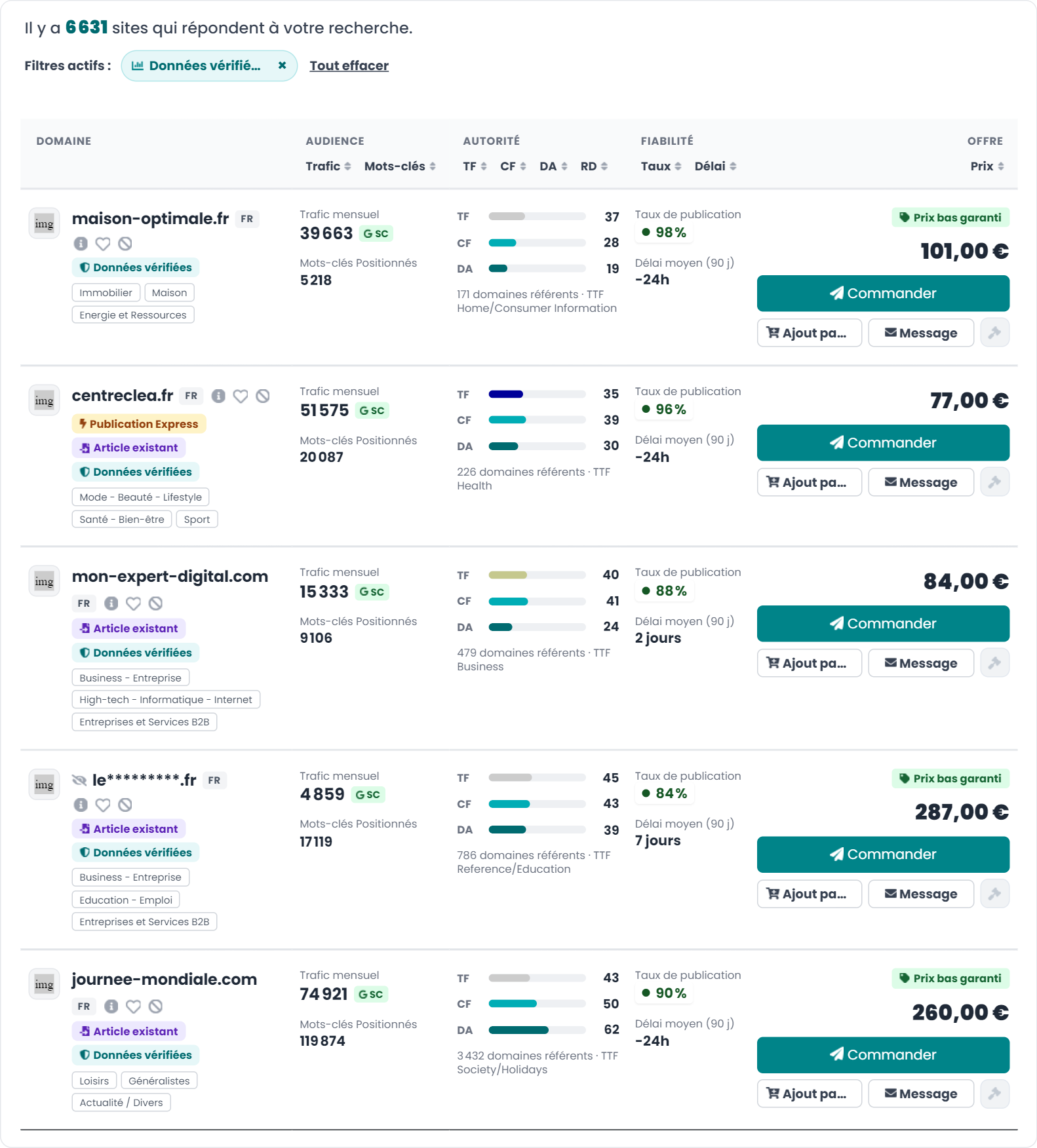Sort by Prix column

click(987, 166)
